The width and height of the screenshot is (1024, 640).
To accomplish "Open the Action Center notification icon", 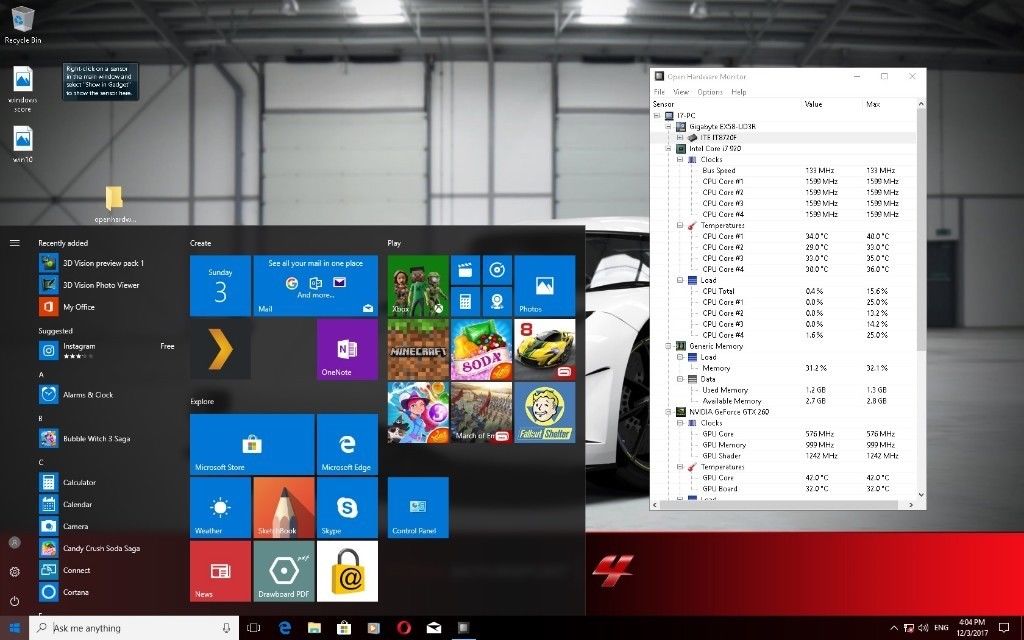I will tap(1004, 628).
